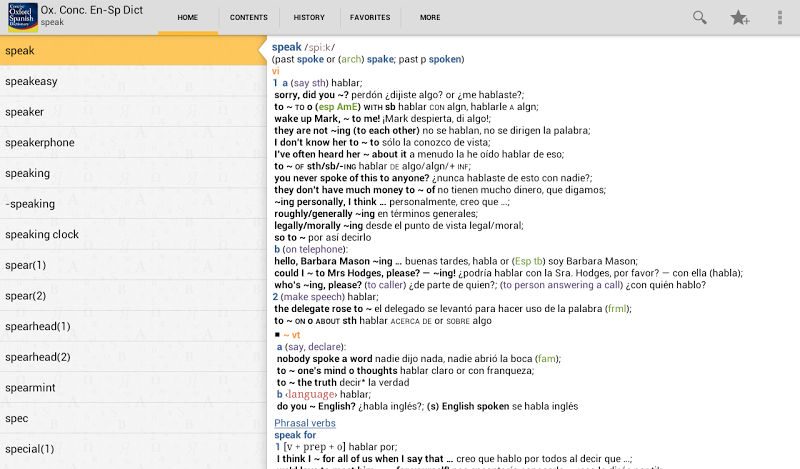The image size is (800, 469).
Task: Select the word 'speakeasy' in list
Action: (x=132, y=81)
